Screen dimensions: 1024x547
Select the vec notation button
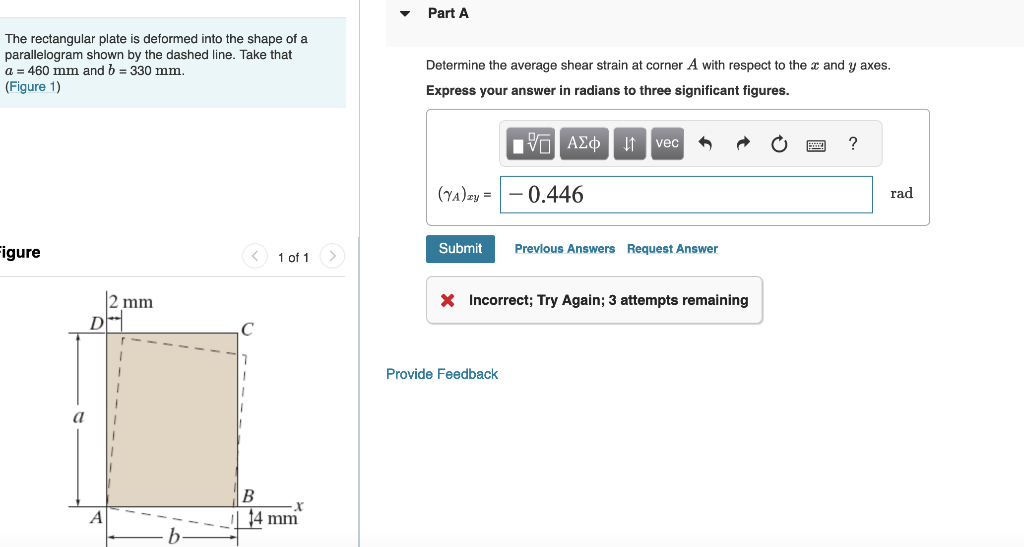coord(667,144)
